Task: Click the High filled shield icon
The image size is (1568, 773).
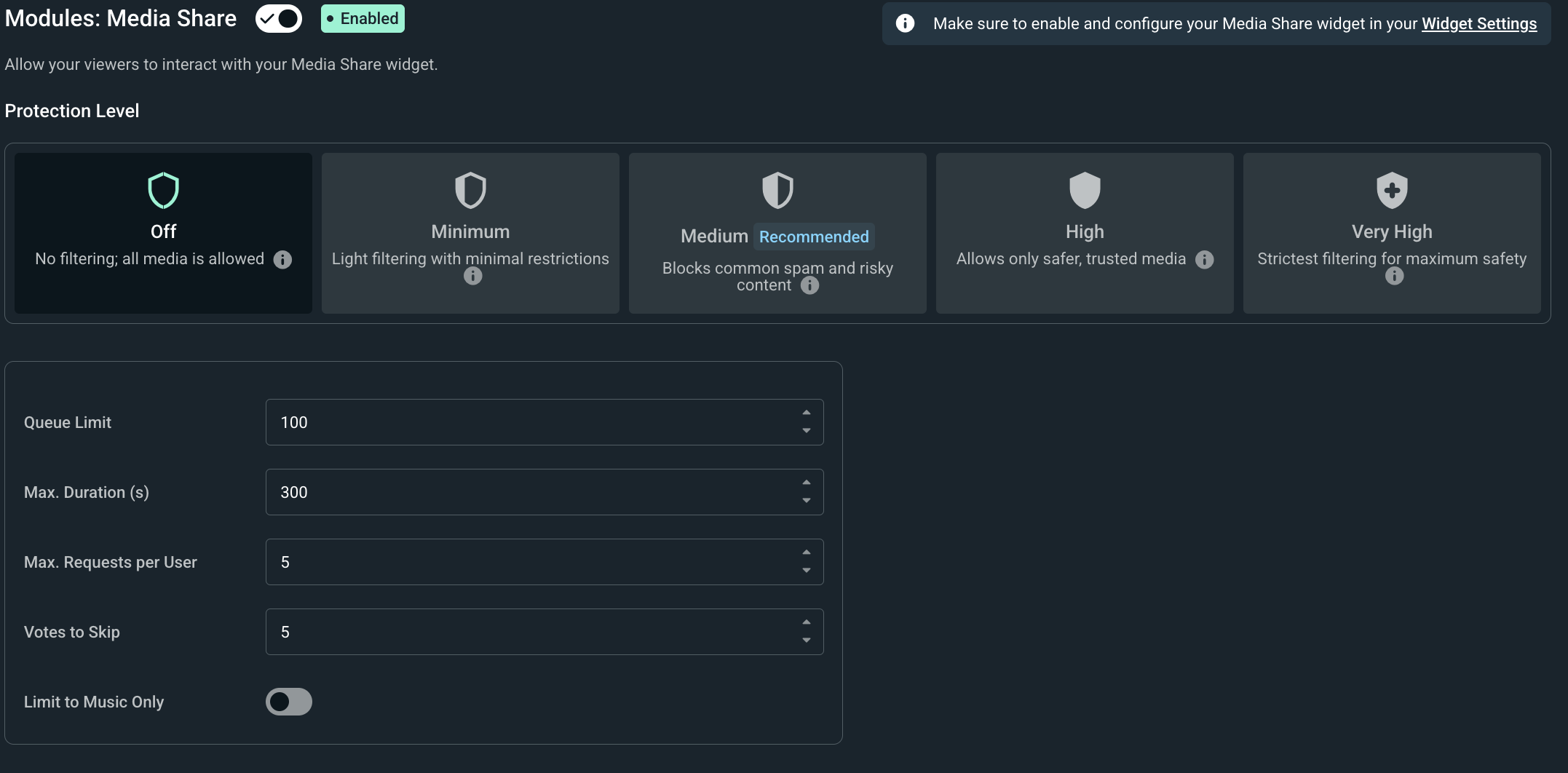Action: pyautogui.click(x=1085, y=191)
